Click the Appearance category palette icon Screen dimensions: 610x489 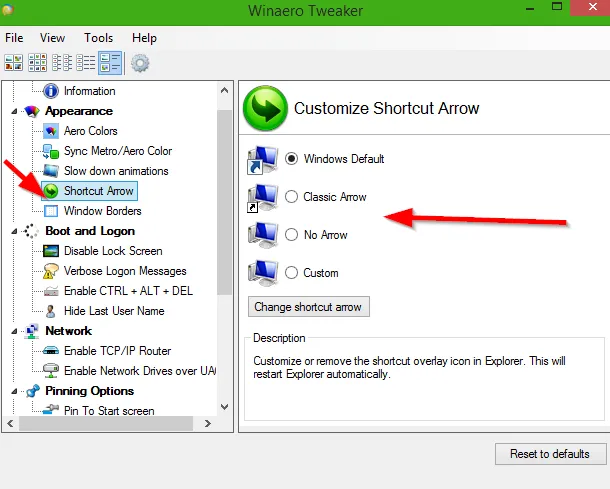[32, 111]
